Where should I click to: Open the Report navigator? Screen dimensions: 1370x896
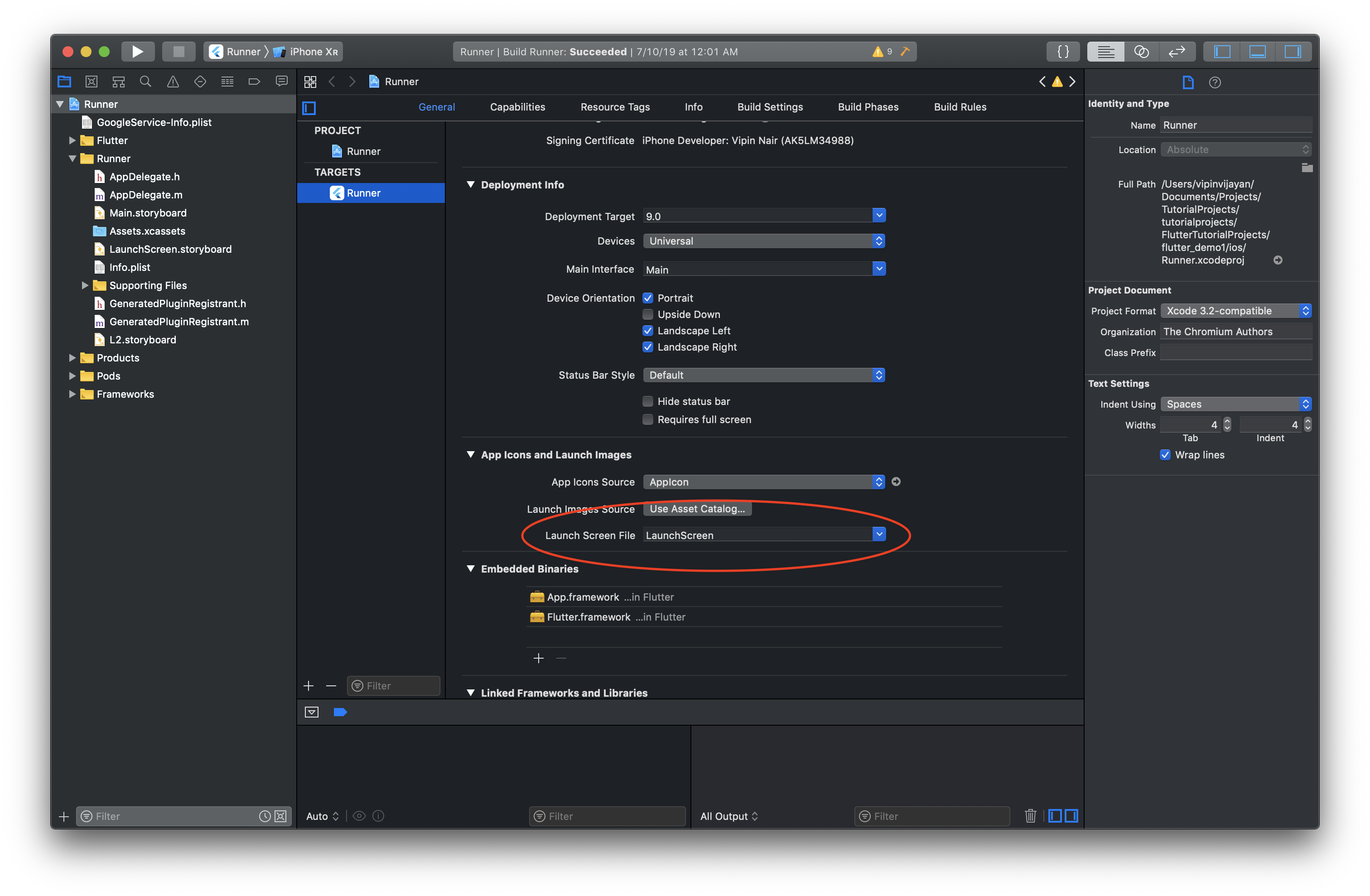281,82
